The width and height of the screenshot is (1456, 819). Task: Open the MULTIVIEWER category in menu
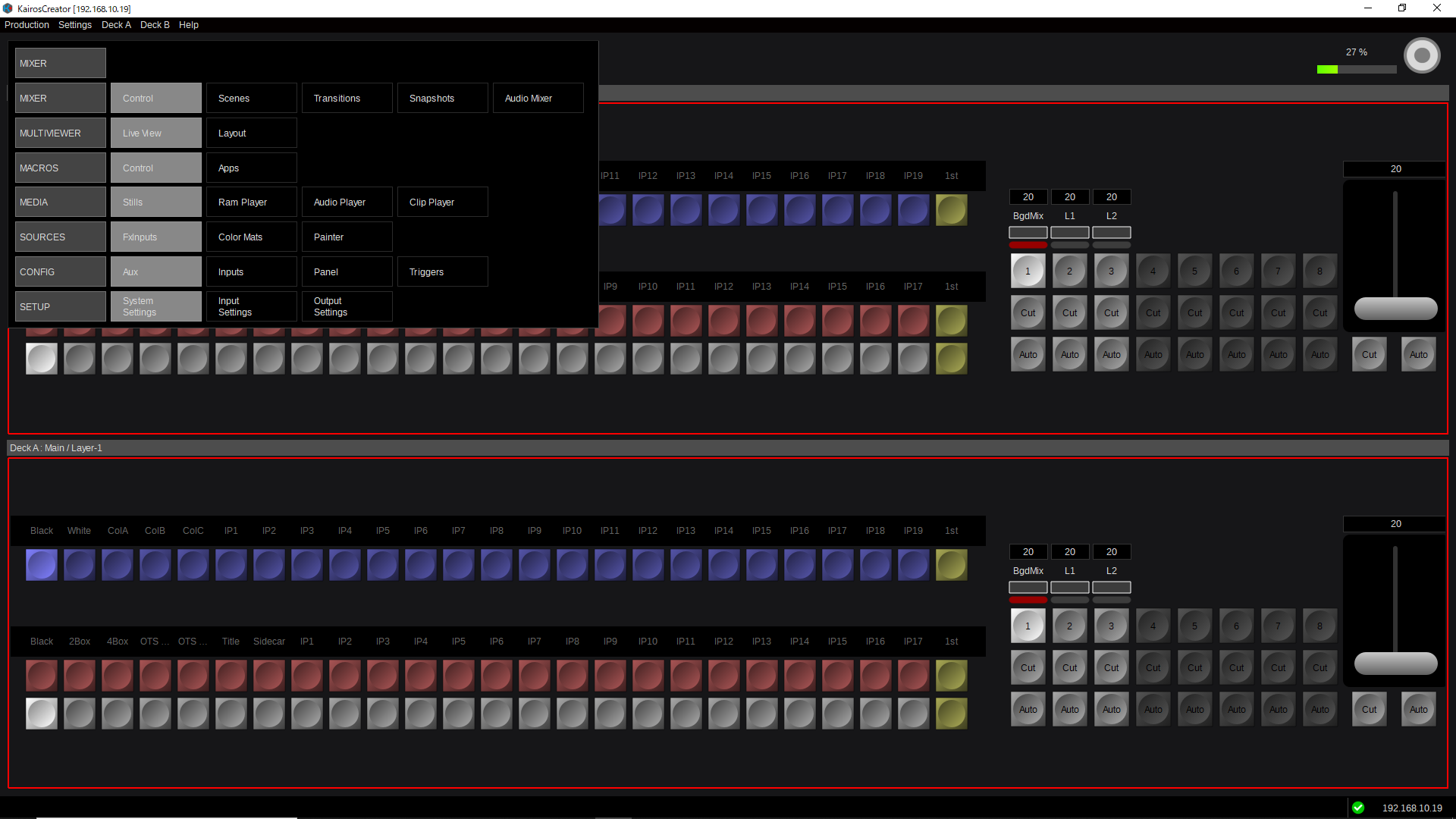point(60,133)
